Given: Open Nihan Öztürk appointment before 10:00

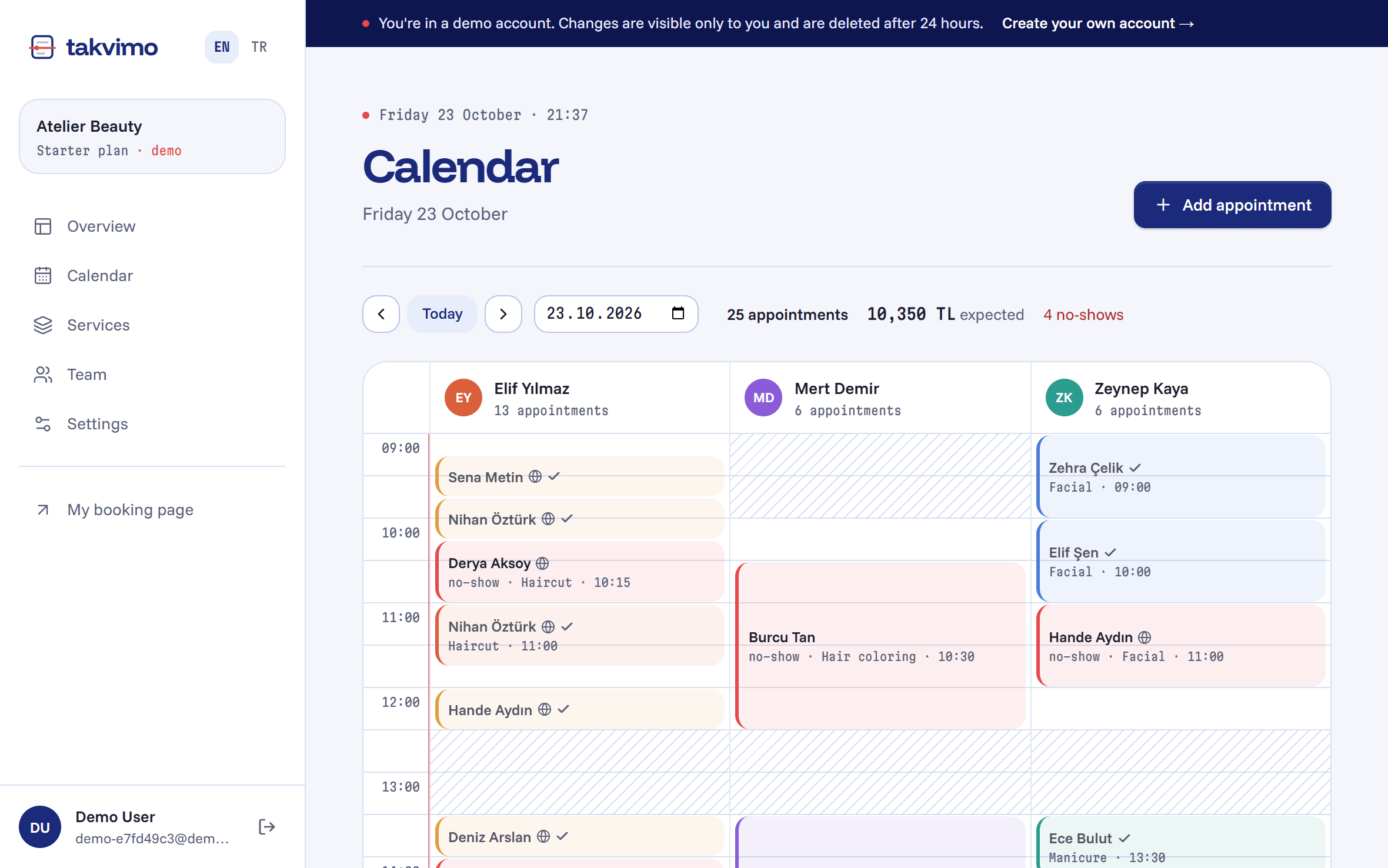Looking at the screenshot, I should pos(580,519).
